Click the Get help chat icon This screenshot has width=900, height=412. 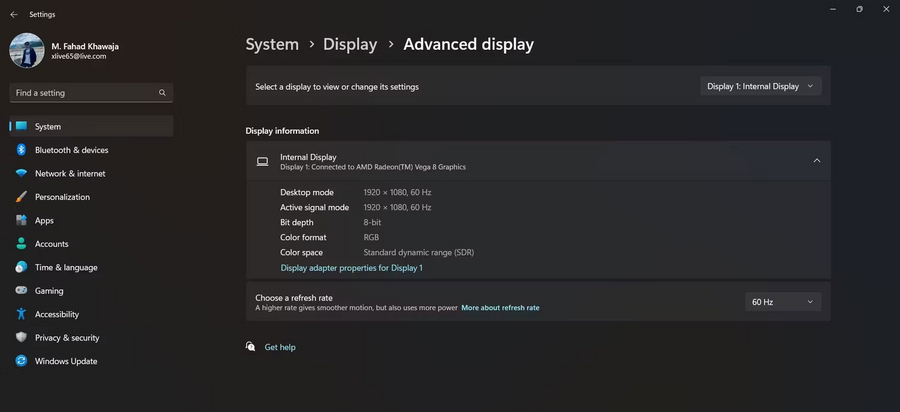(x=250, y=347)
